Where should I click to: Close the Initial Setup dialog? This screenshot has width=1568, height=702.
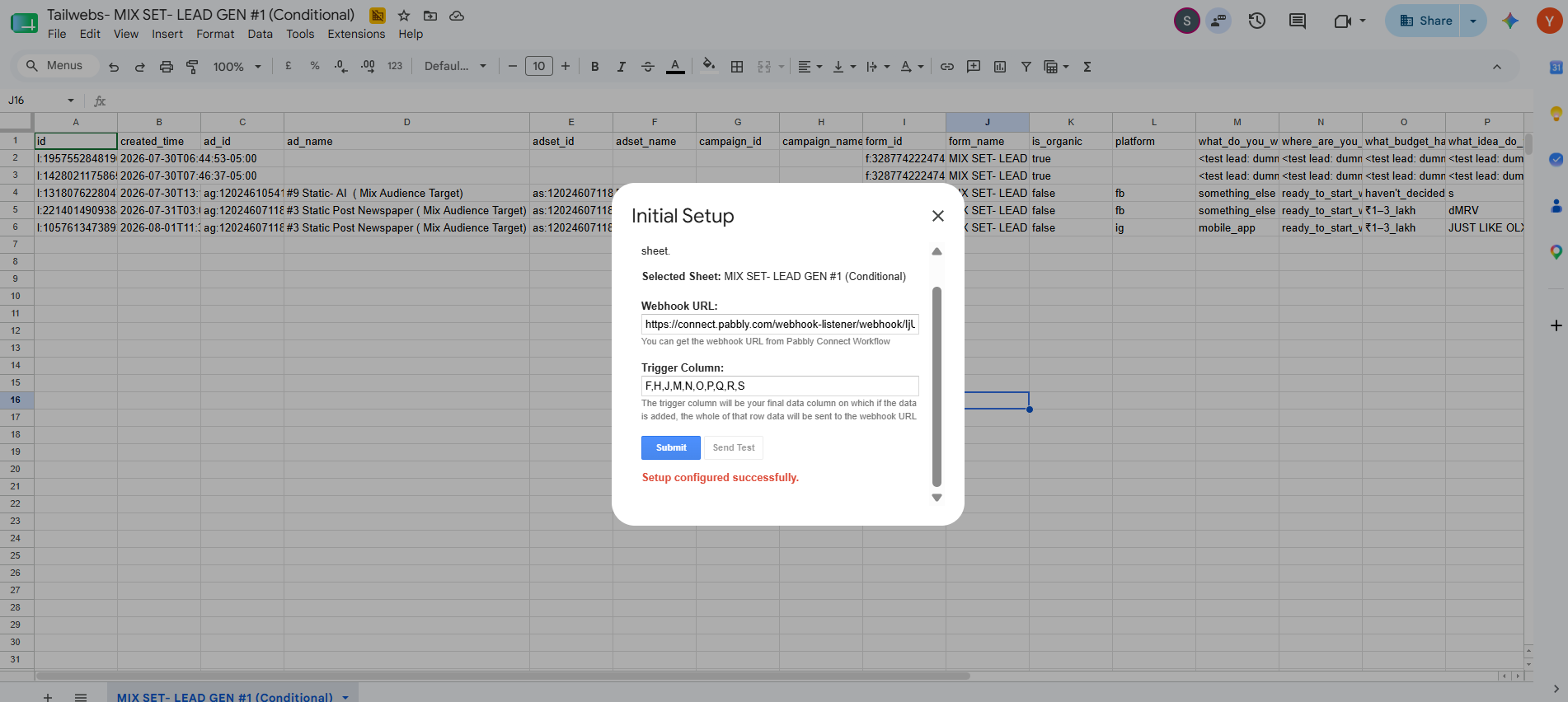pyautogui.click(x=938, y=216)
